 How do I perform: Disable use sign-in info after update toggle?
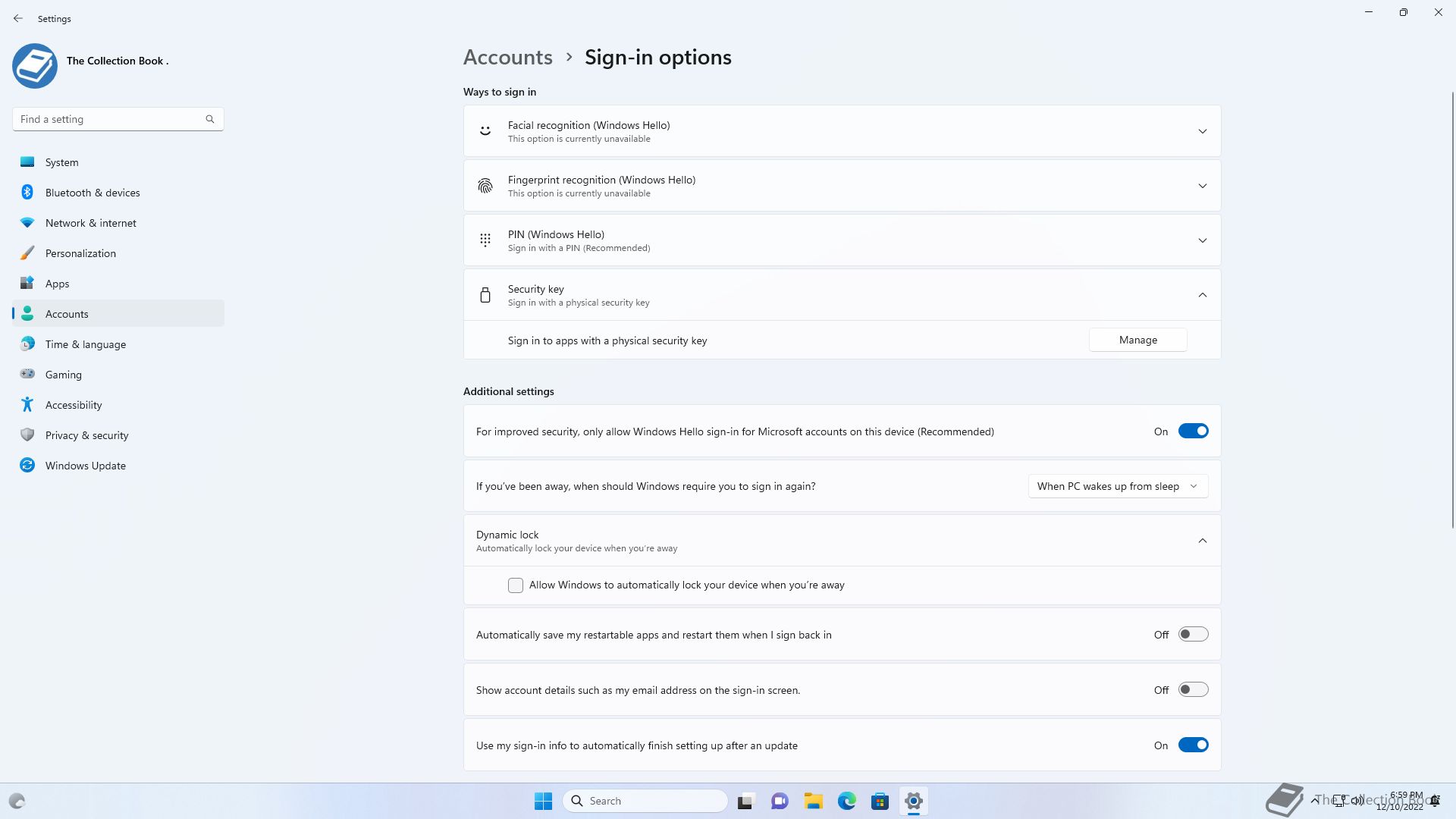point(1193,745)
